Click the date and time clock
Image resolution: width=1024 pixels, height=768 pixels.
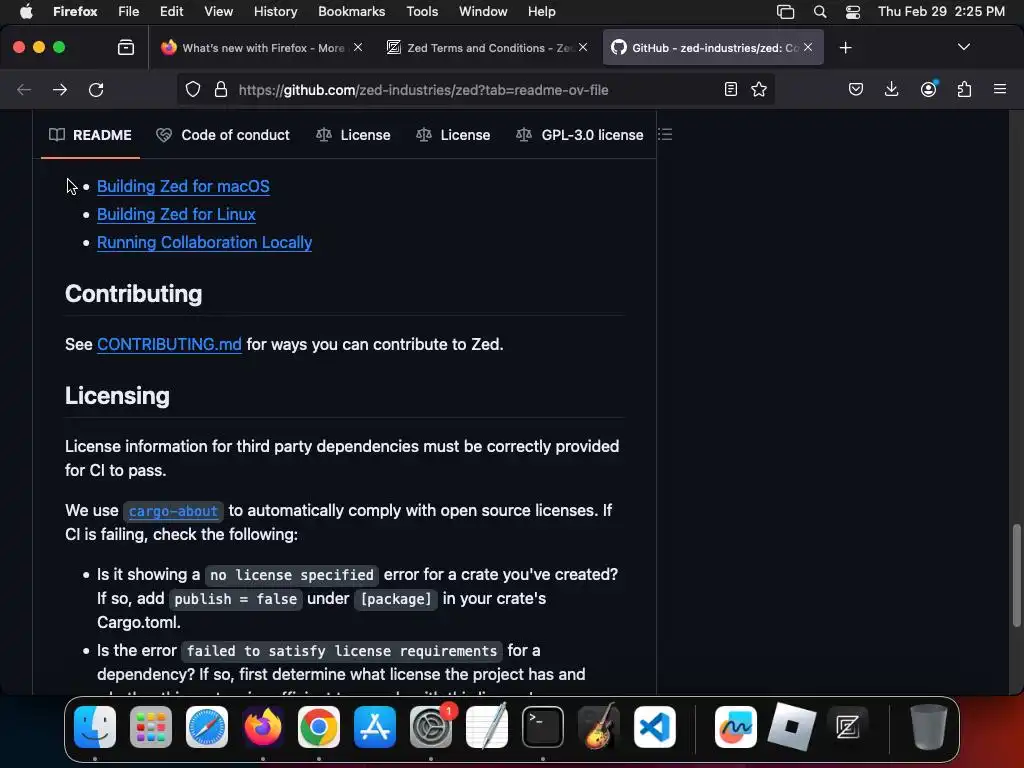(x=941, y=12)
